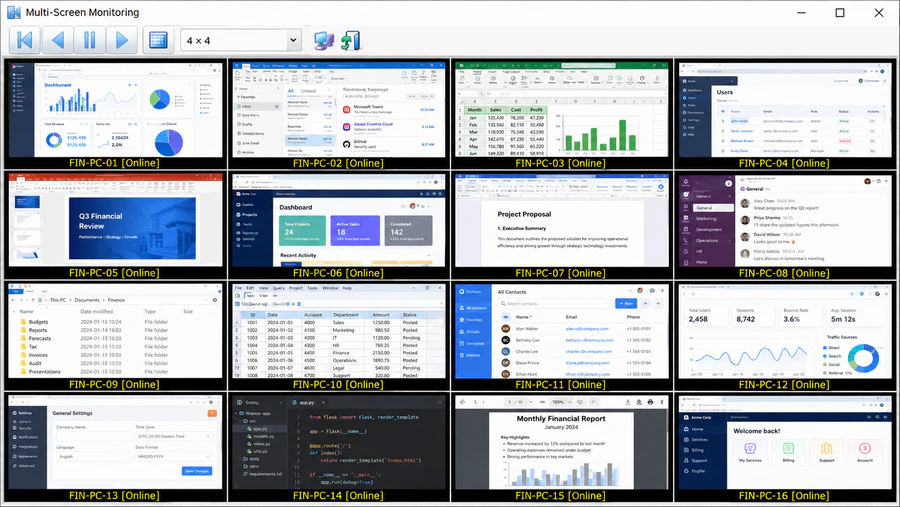Select the FIN-PC-14 app.py code editor thumbnail
Screen dimensions: 900x507
click(x=339, y=442)
